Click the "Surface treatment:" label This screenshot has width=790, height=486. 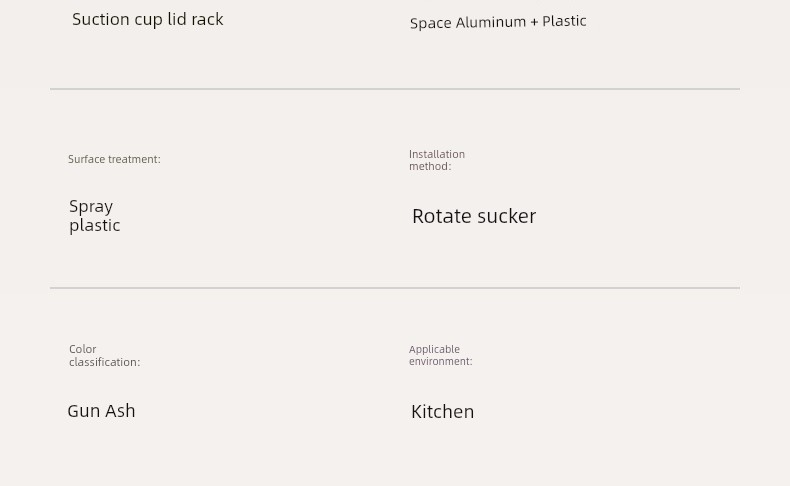(x=114, y=159)
